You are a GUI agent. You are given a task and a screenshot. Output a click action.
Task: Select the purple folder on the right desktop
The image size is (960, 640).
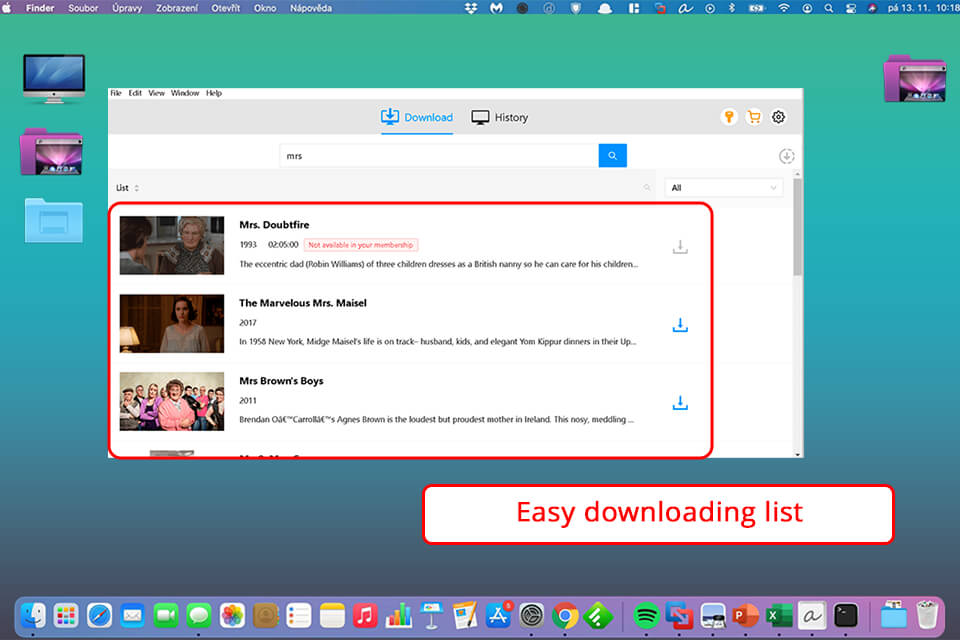tap(915, 78)
